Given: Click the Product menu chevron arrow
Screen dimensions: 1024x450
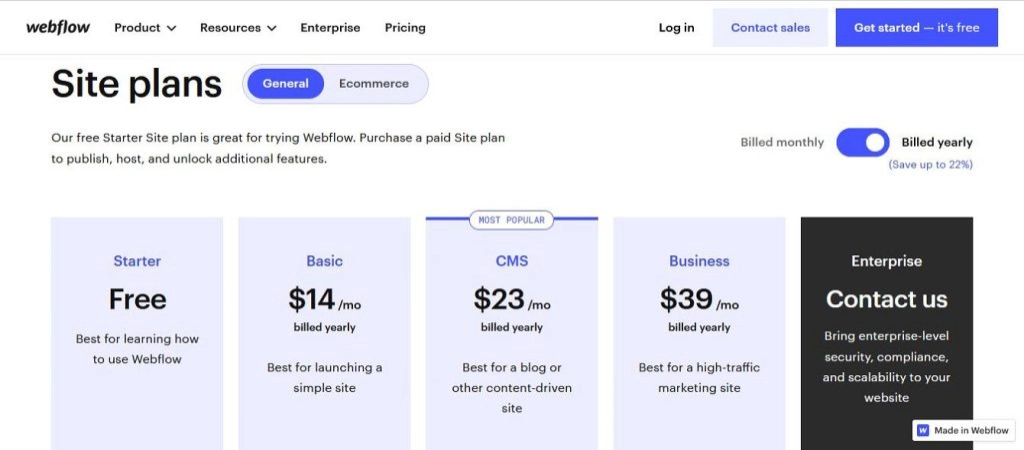Looking at the screenshot, I should point(172,28).
